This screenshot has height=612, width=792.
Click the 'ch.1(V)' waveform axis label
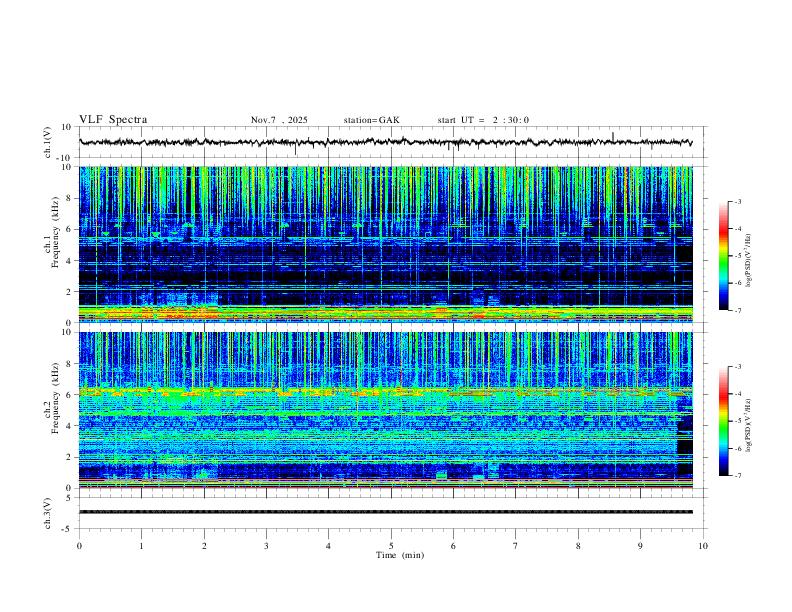pyautogui.click(x=48, y=142)
